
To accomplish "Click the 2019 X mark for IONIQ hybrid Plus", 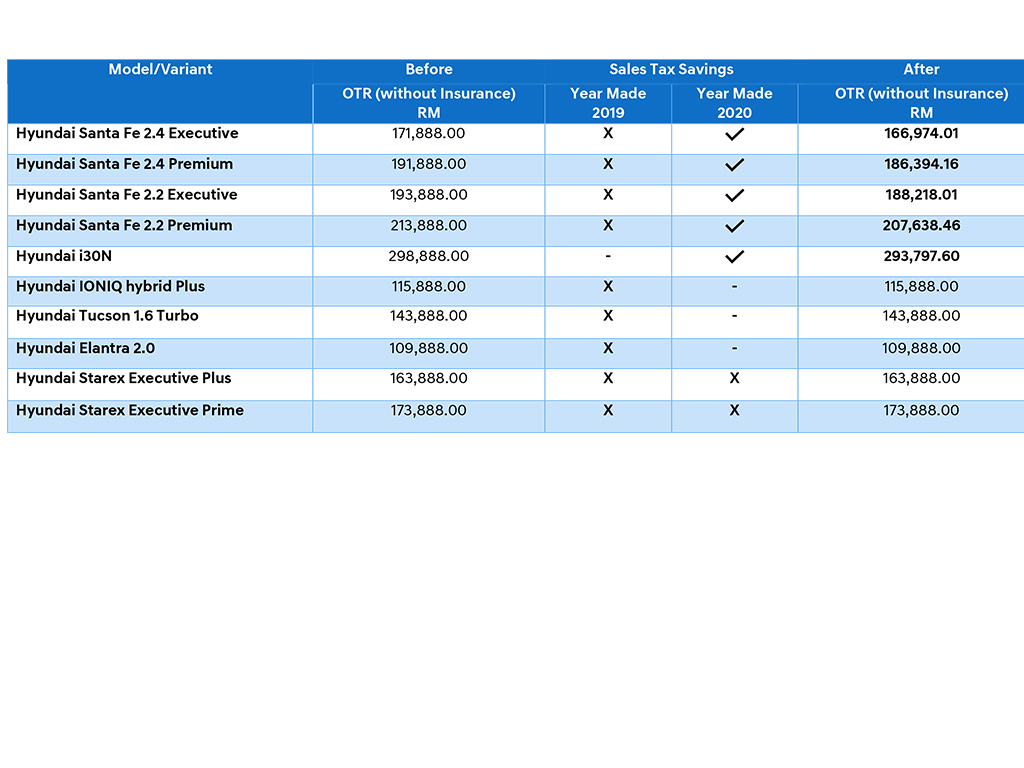I will point(608,286).
